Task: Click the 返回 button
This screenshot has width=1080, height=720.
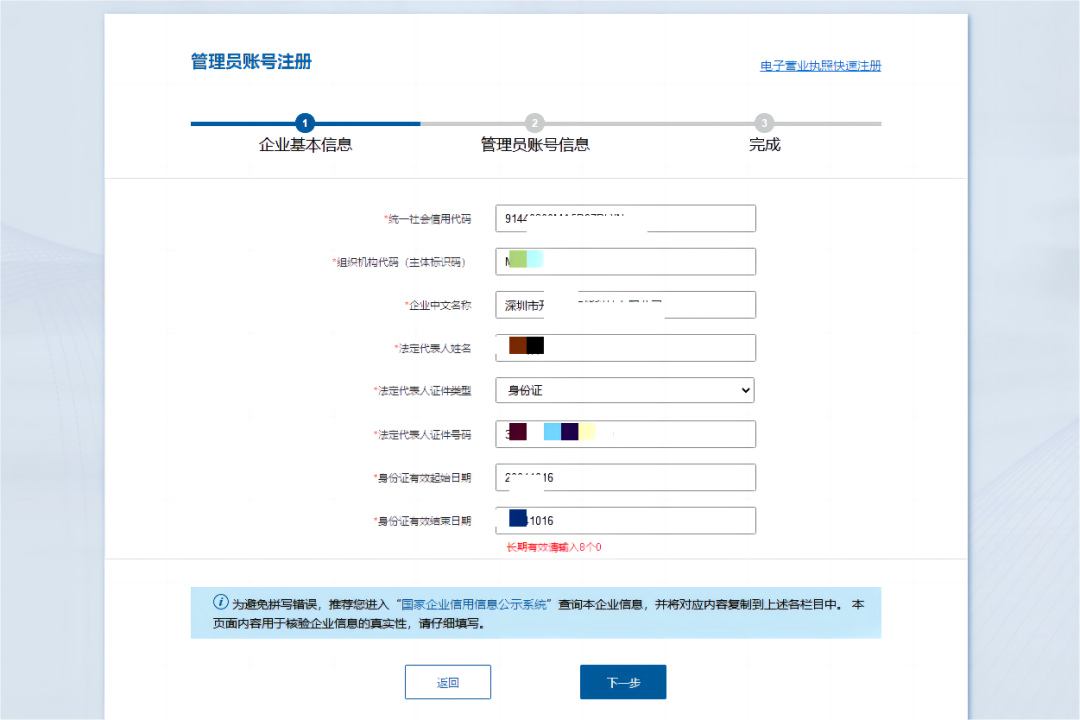Action: click(x=447, y=681)
